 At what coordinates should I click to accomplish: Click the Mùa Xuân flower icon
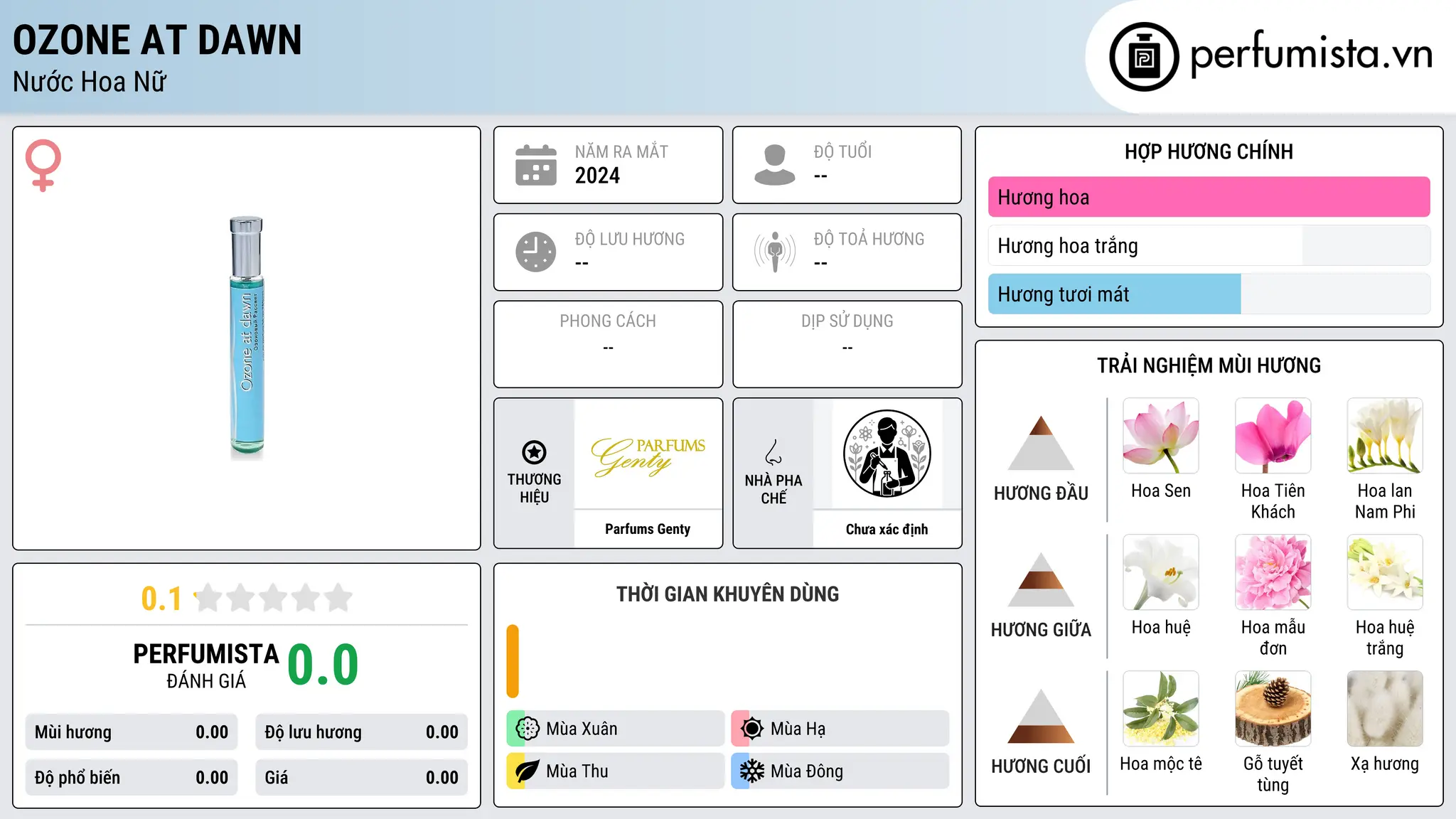tap(528, 729)
